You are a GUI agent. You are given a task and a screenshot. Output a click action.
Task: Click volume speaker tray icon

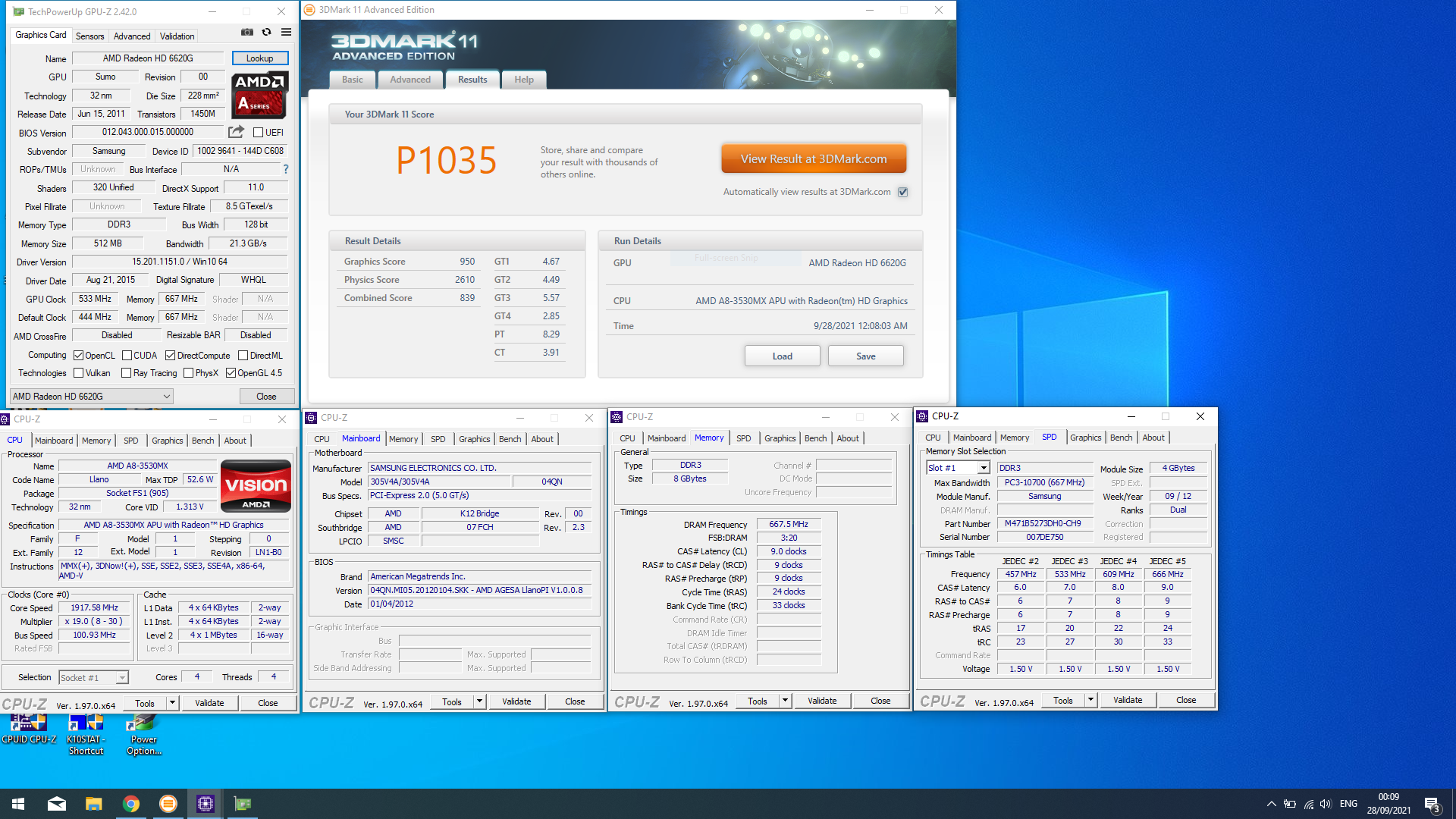click(x=1326, y=804)
